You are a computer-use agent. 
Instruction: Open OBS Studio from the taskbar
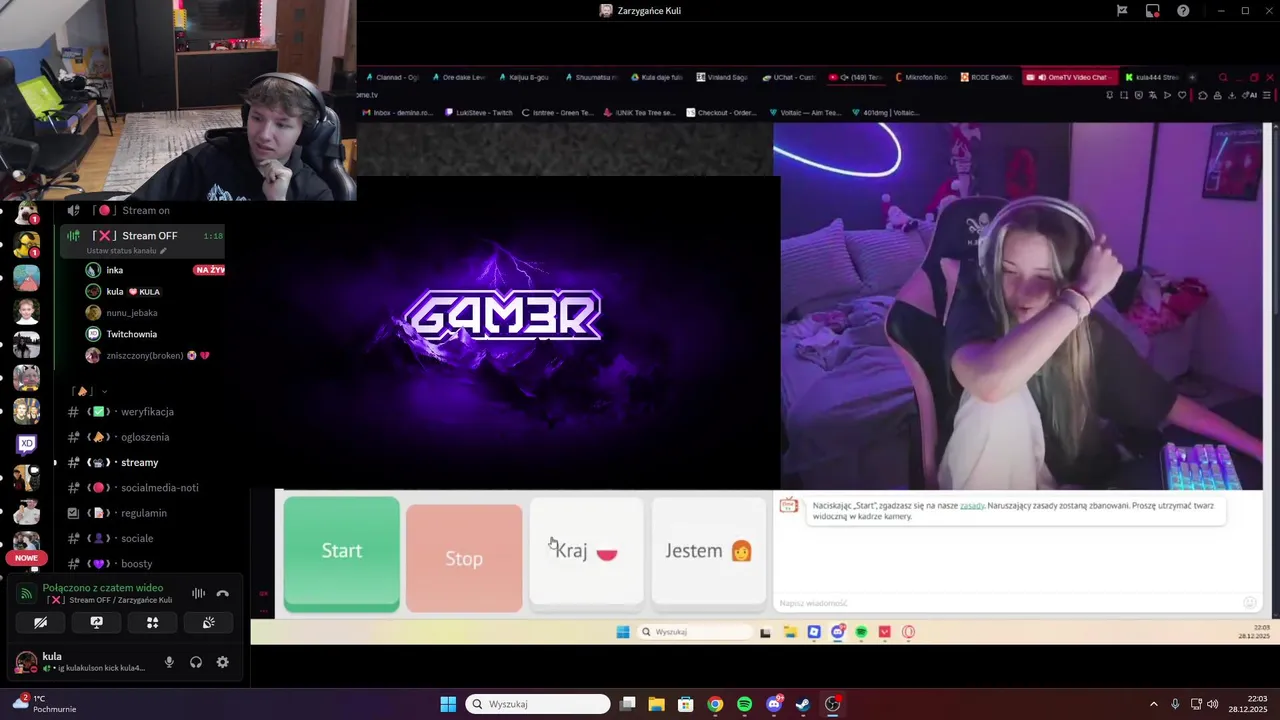tap(833, 704)
